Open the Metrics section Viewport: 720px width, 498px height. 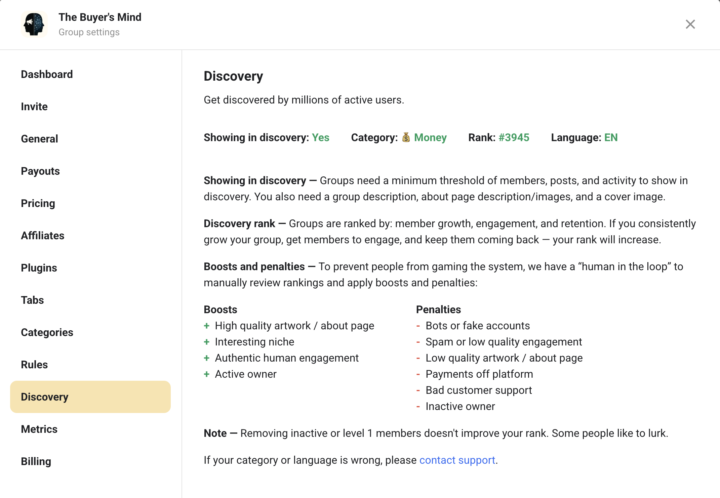tap(40, 429)
